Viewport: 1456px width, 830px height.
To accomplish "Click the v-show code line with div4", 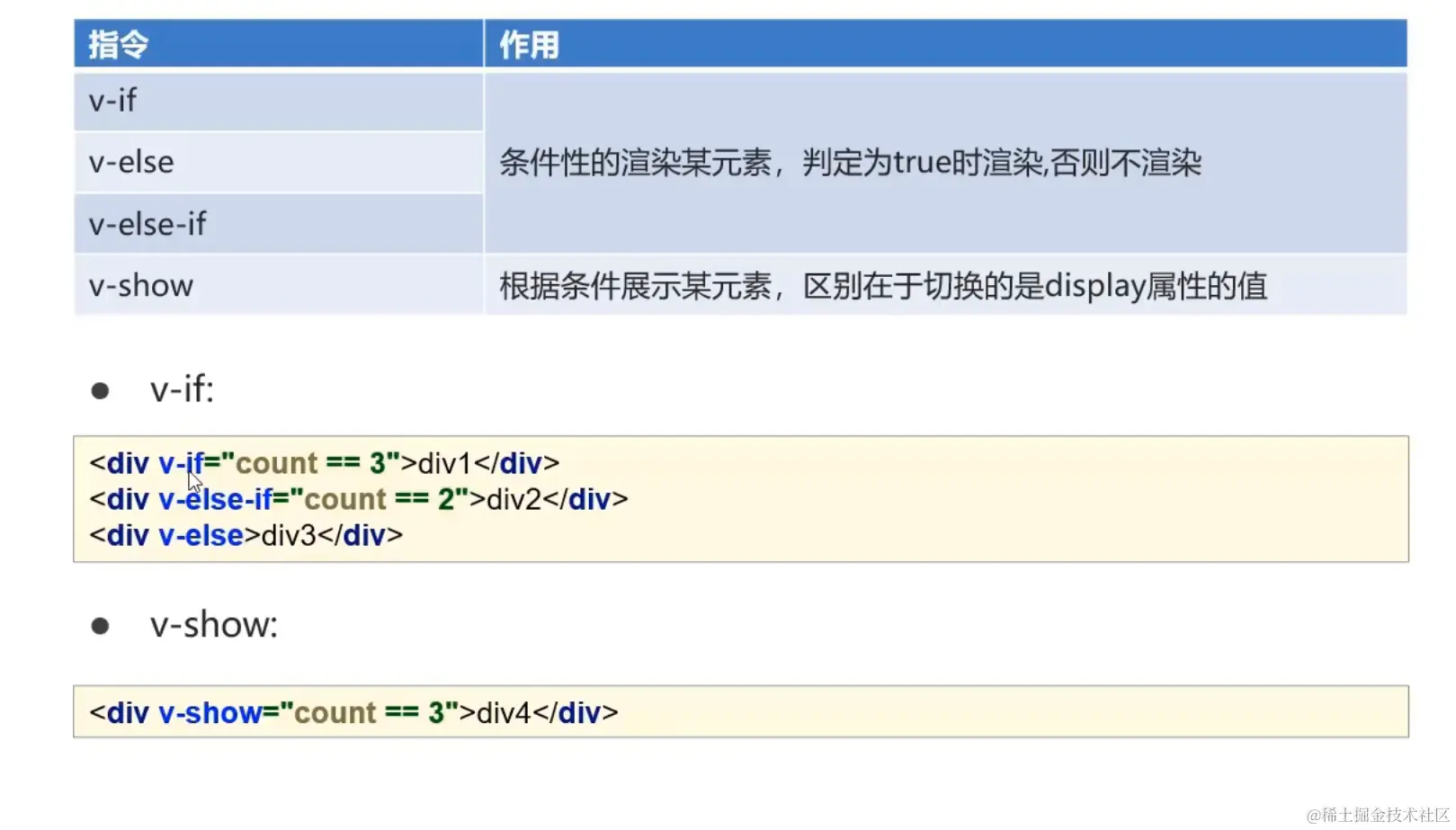I will [353, 712].
